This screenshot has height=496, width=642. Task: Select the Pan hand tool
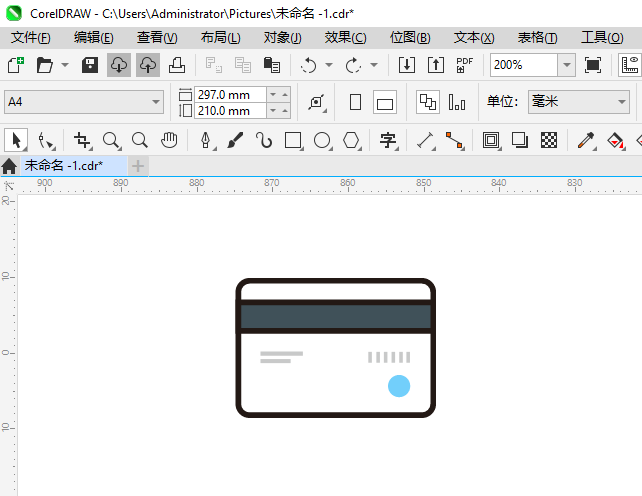169,140
